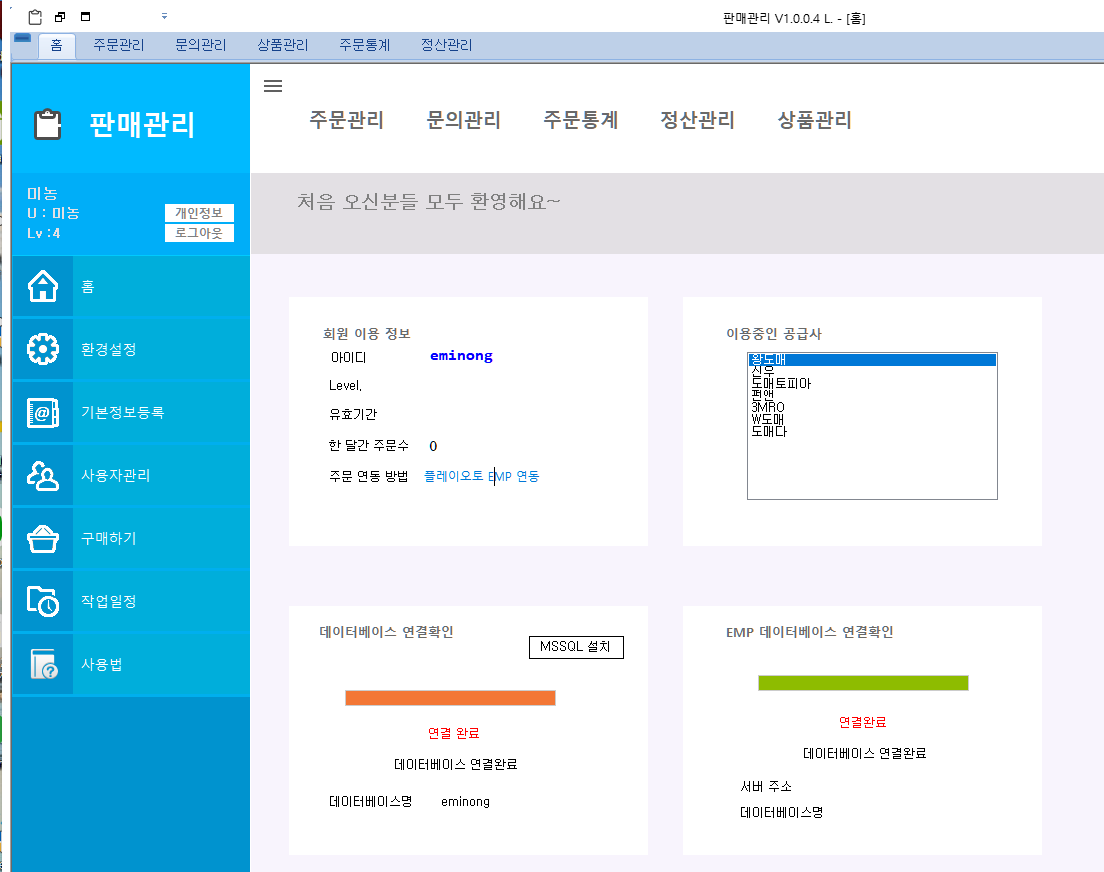Open 홈 from the sidebar label
Viewport: 1104px width, 872px height.
pos(88,287)
